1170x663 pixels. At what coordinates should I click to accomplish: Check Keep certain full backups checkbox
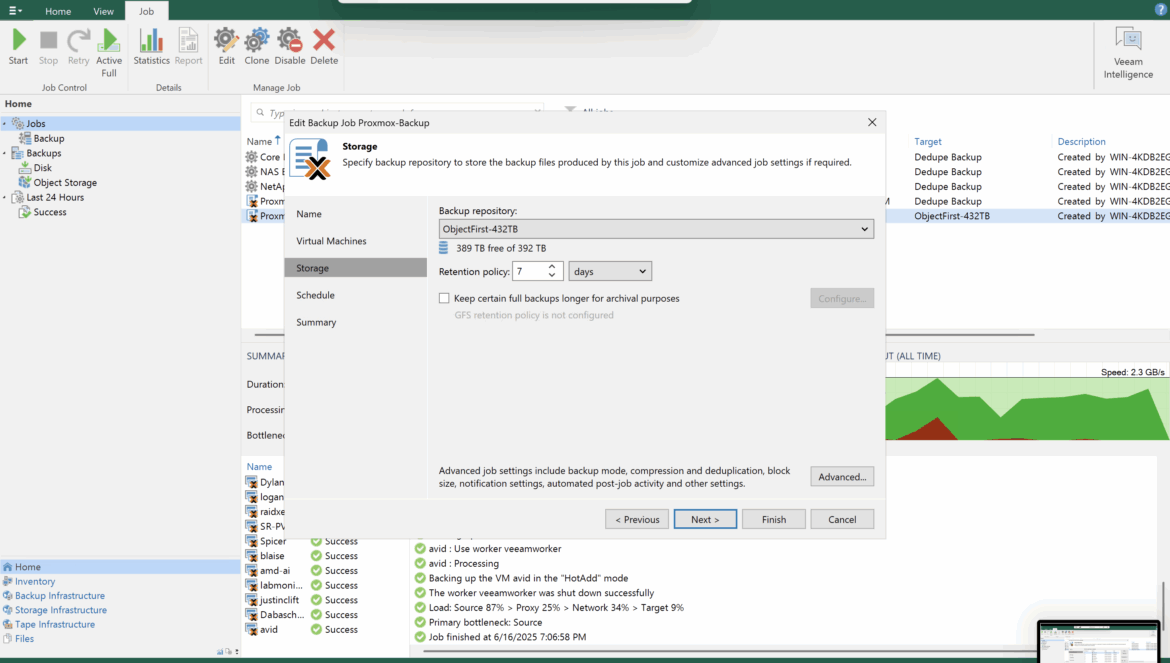pyautogui.click(x=444, y=298)
